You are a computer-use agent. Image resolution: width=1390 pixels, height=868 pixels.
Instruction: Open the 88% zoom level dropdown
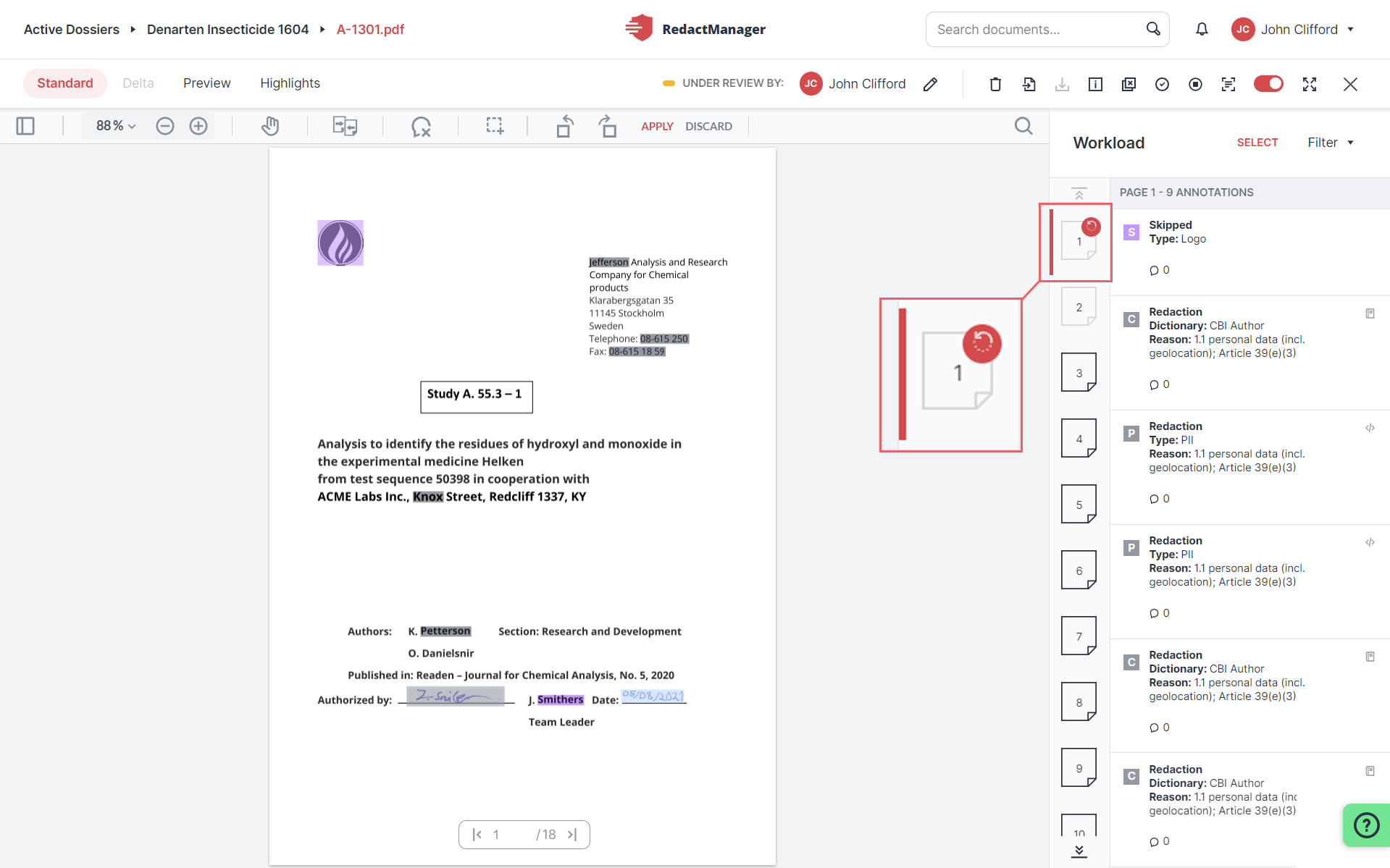pos(116,126)
